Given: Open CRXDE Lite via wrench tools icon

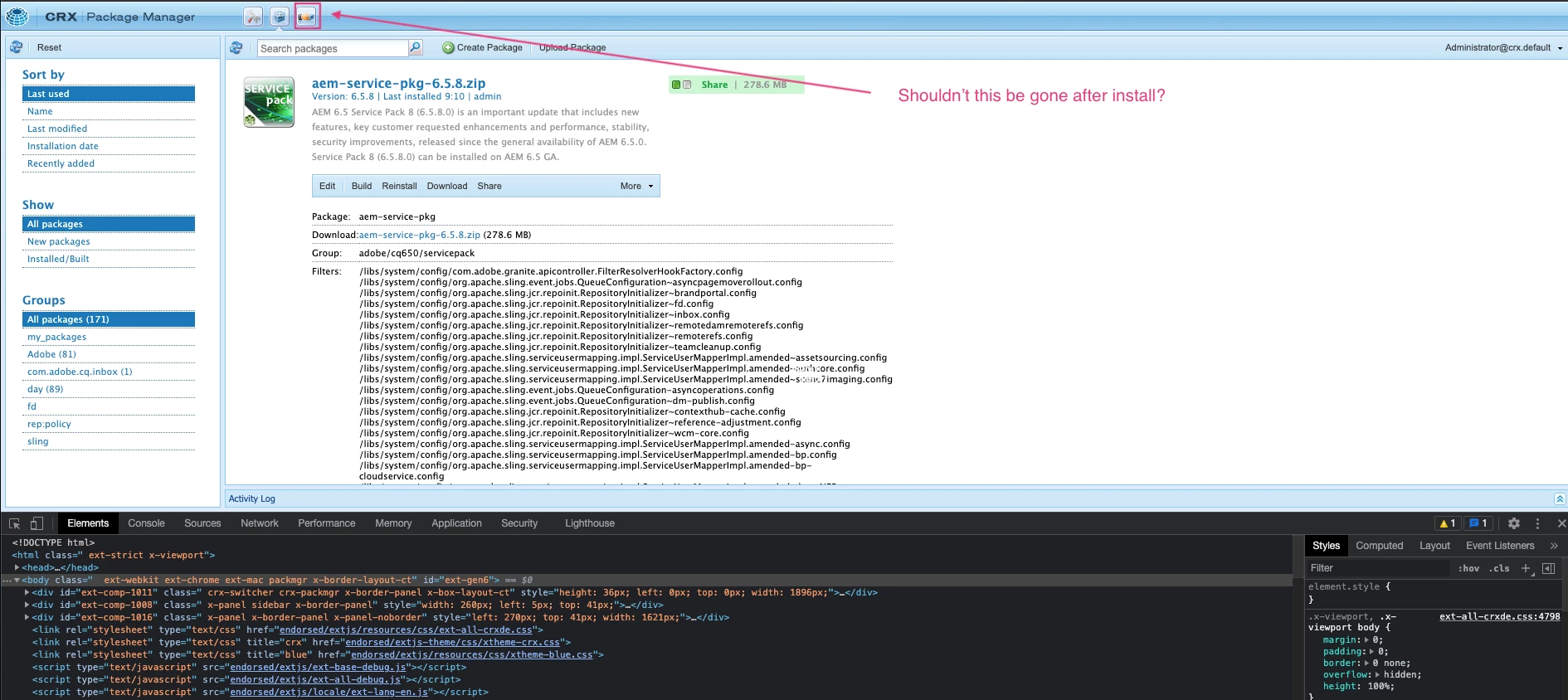Looking at the screenshot, I should (253, 17).
